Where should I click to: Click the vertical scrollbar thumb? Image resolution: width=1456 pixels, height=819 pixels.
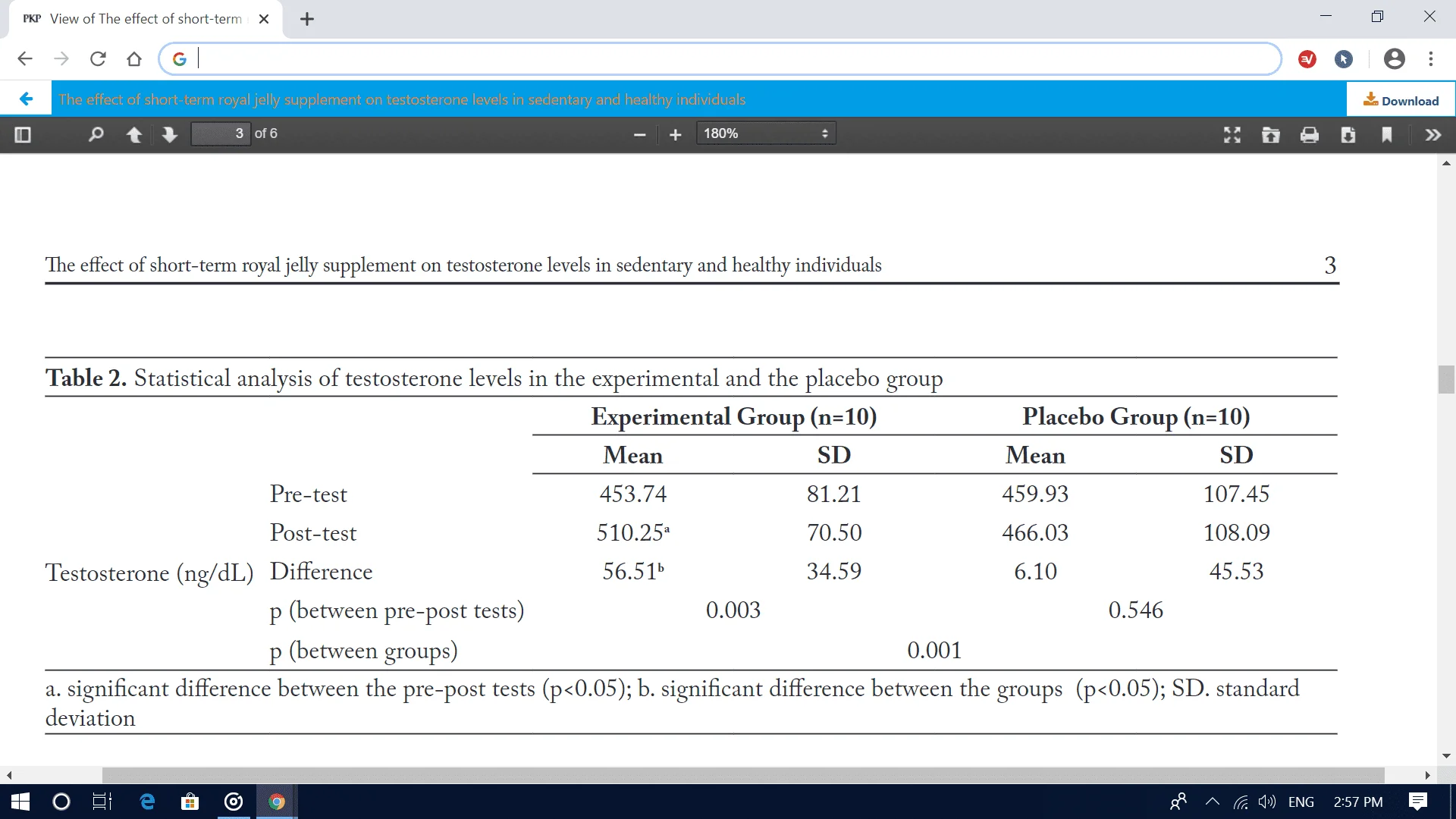[1446, 379]
